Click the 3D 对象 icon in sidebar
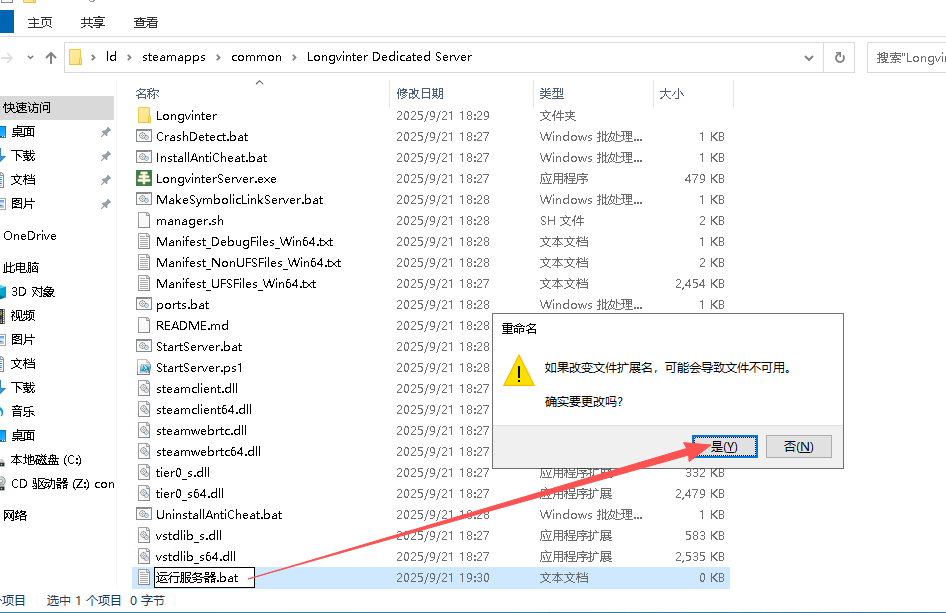 click(x=4, y=292)
